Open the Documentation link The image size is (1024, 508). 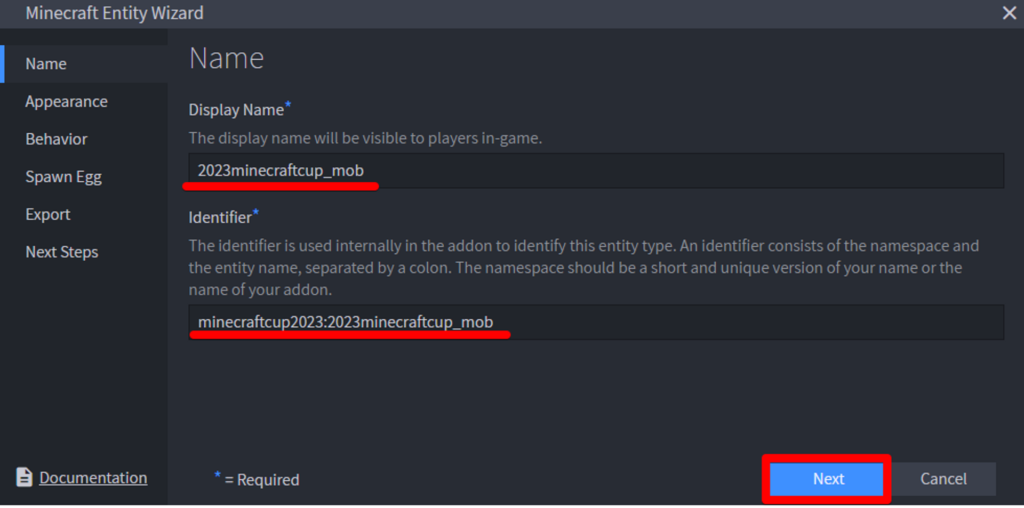[93, 478]
